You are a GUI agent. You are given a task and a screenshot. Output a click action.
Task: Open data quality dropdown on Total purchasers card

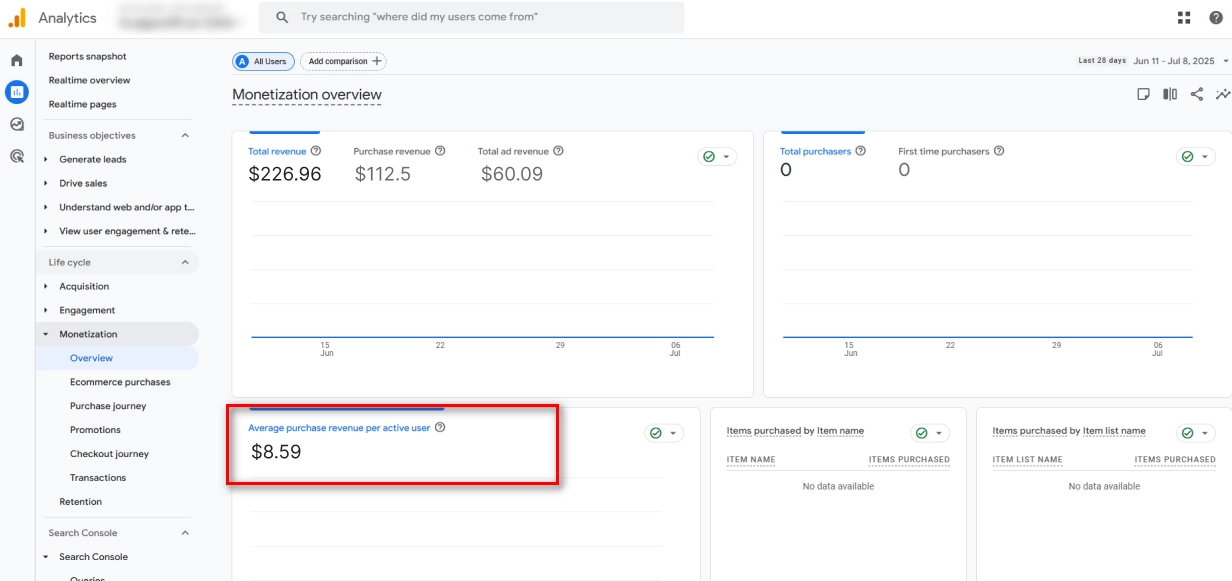pos(1195,157)
